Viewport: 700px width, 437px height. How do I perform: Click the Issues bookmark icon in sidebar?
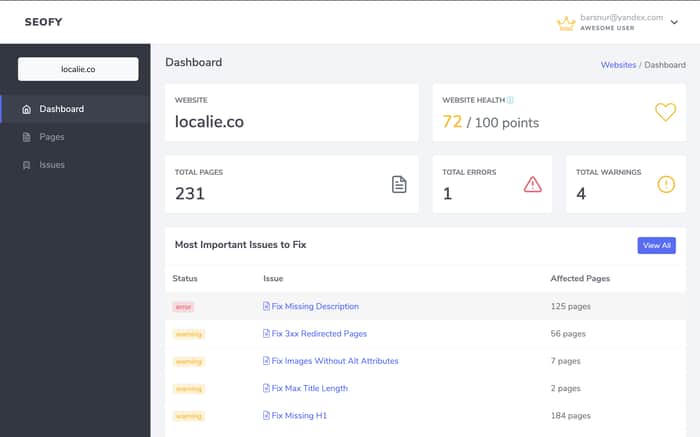coord(27,165)
